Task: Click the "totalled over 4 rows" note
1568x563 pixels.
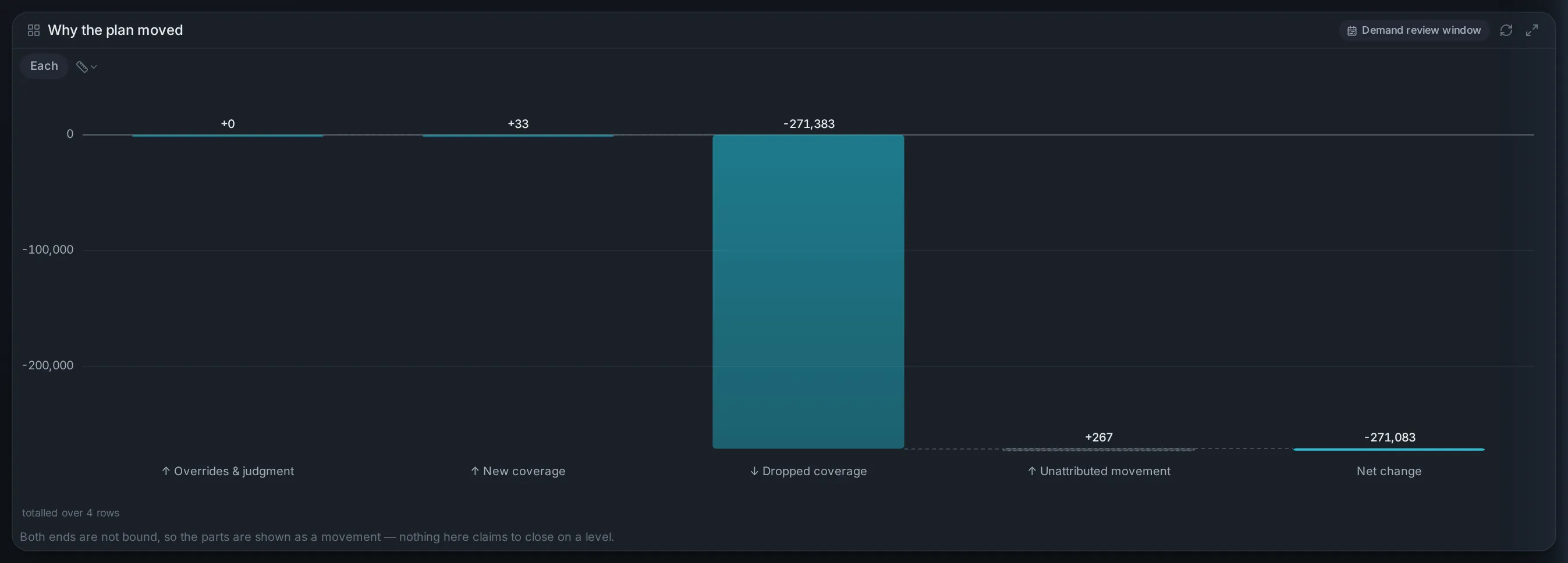Action: pyautogui.click(x=70, y=513)
